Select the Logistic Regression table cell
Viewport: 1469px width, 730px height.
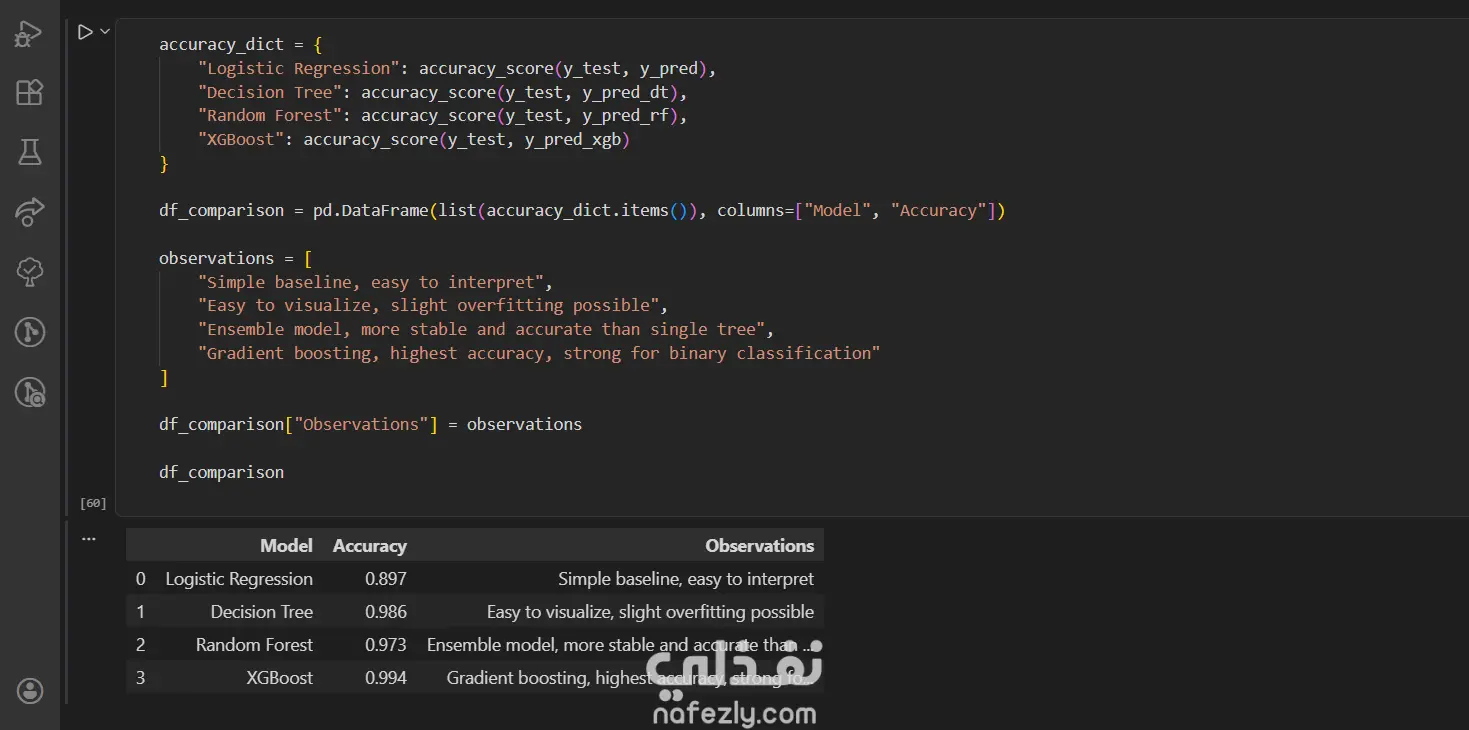click(x=239, y=578)
